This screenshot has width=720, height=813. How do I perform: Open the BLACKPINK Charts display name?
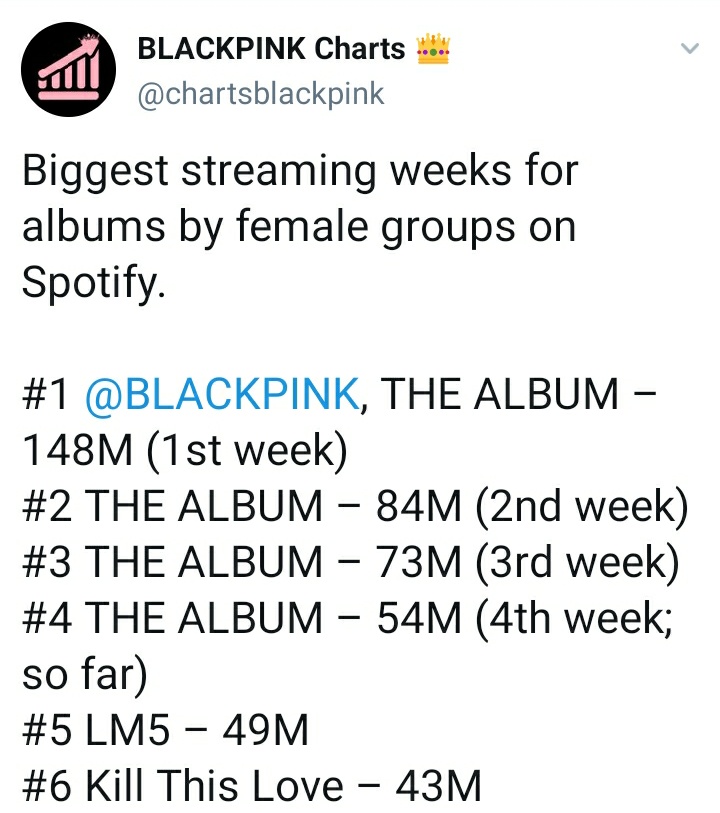(x=271, y=49)
